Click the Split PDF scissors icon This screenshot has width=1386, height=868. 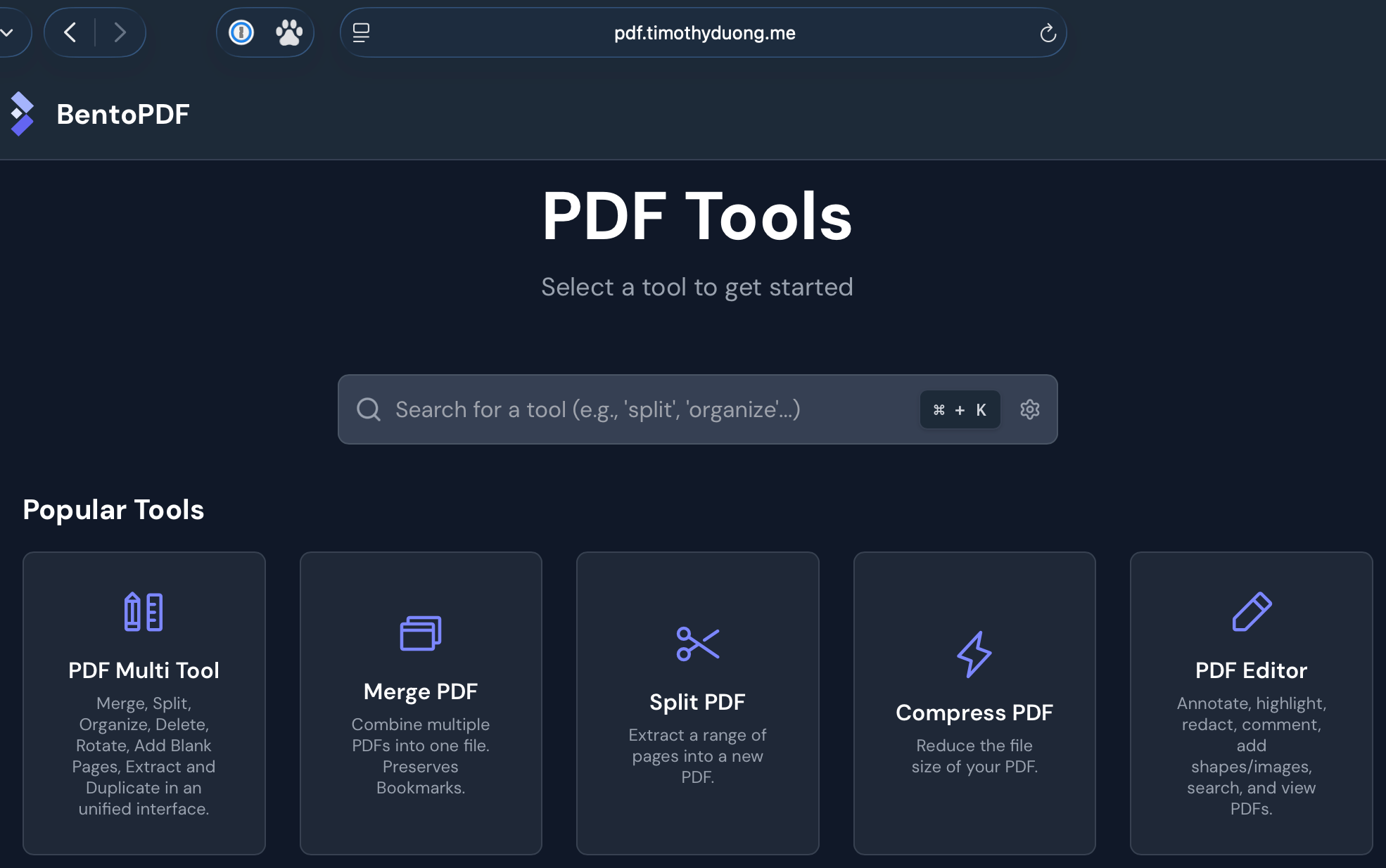point(697,644)
